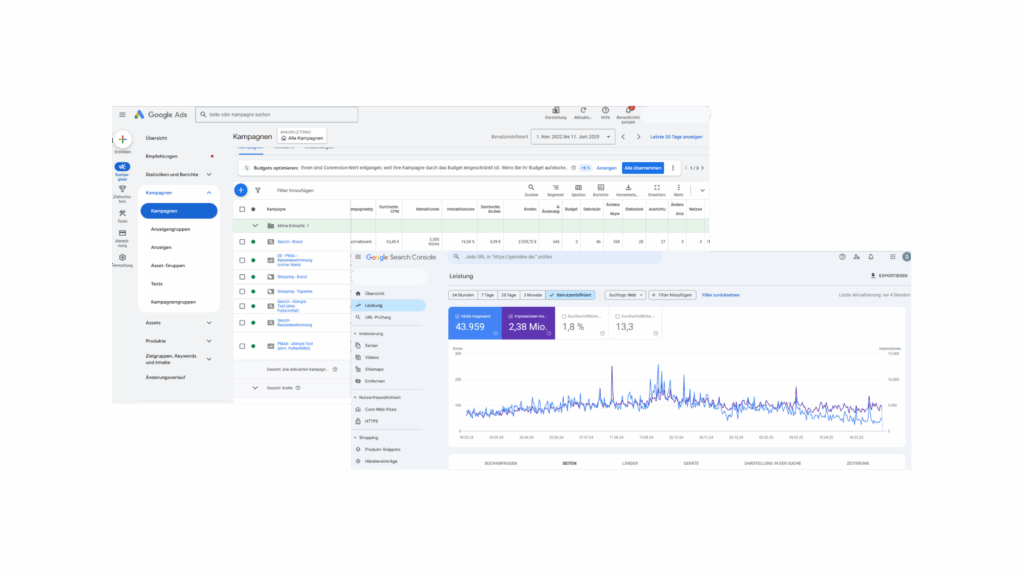Image resolution: width=1024 pixels, height=576 pixels.
Task: Open the Search Console hamburger menu
Action: coord(358,257)
